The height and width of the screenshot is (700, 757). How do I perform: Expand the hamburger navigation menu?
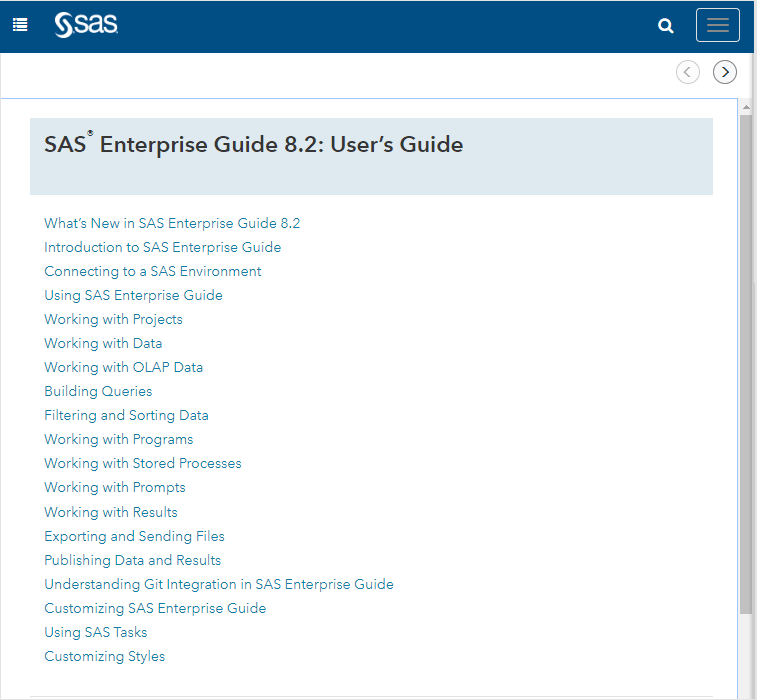click(717, 26)
